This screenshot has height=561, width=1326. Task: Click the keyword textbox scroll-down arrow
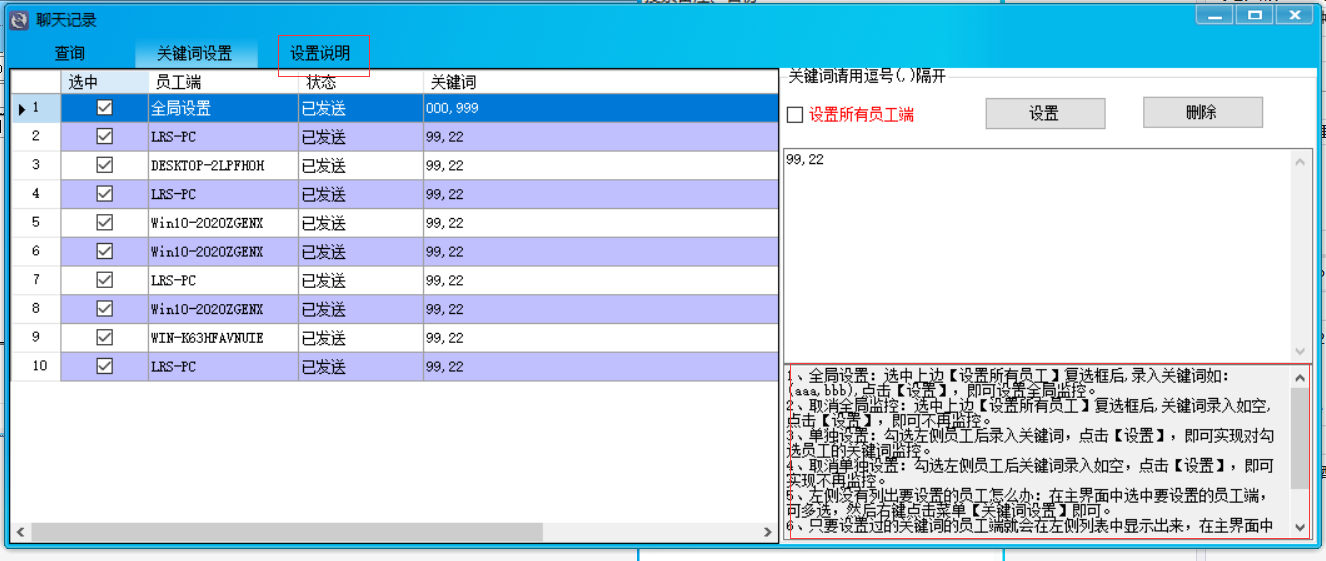(x=1300, y=351)
